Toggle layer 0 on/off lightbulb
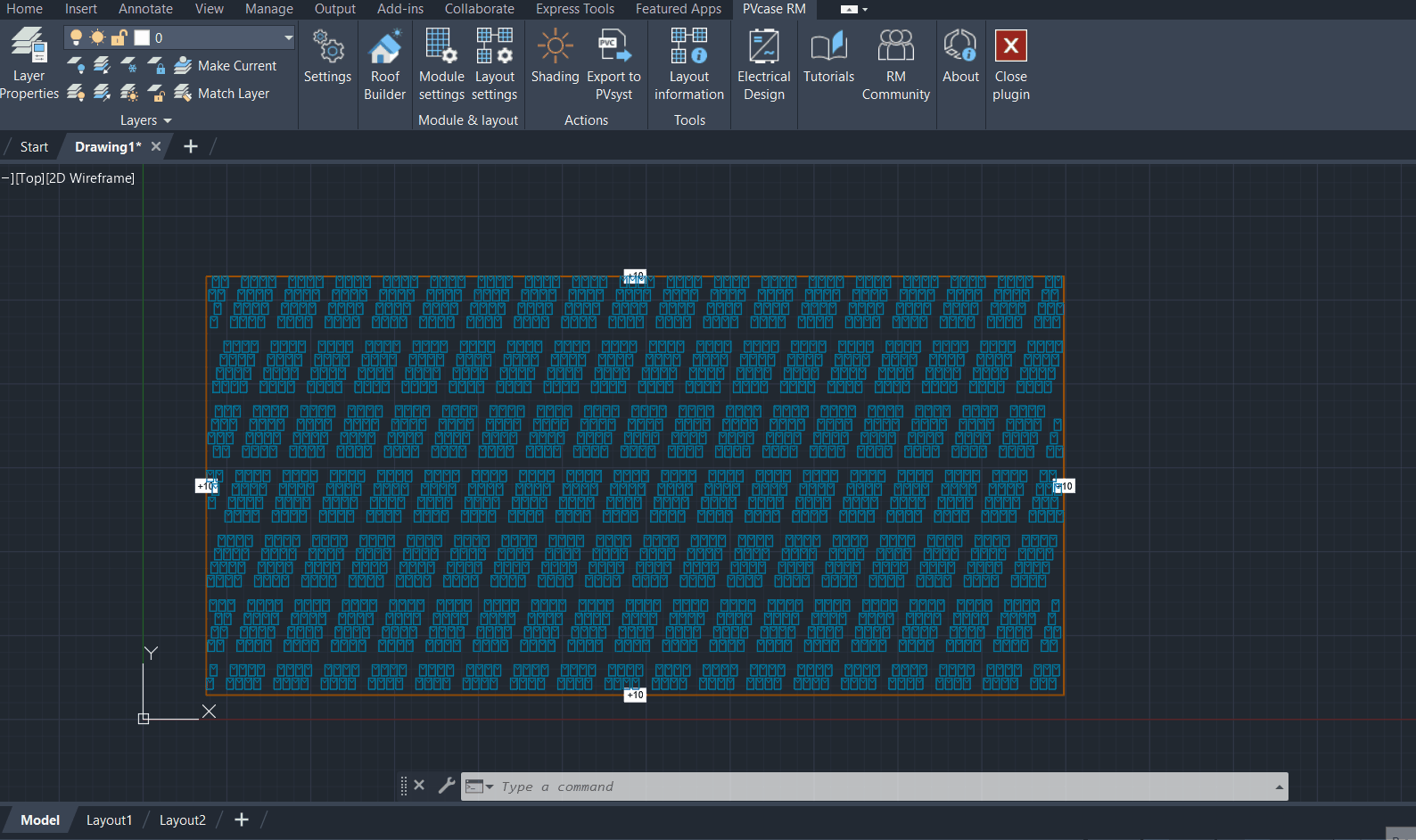Screen dimensions: 1416x840 click(77, 37)
